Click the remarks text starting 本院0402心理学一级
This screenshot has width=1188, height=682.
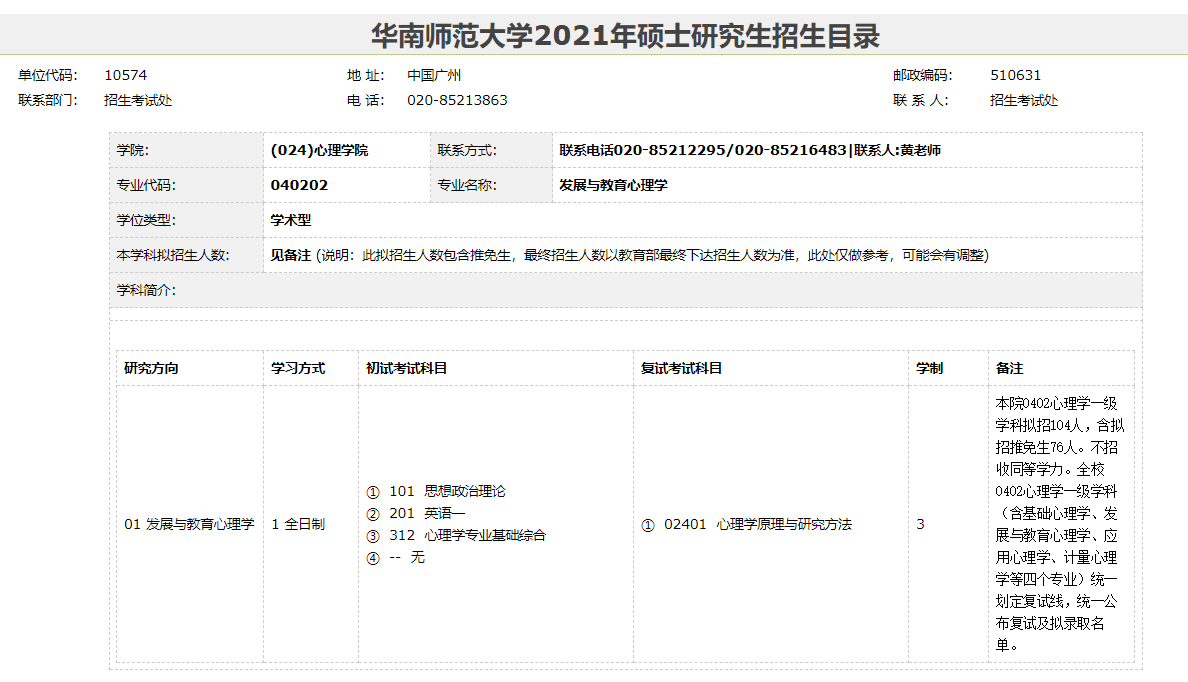[1060, 524]
